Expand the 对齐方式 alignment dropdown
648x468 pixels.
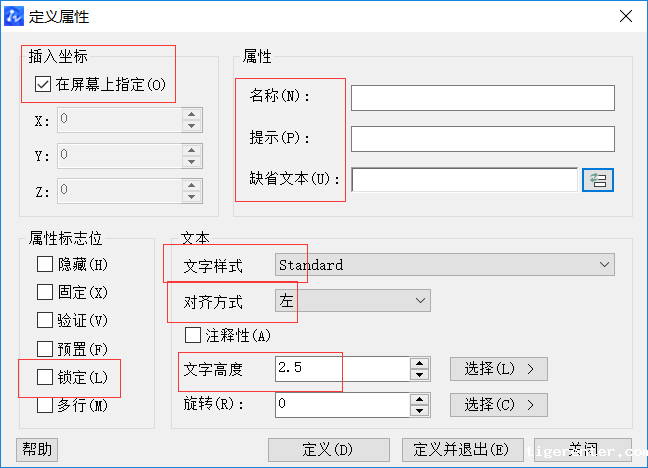350,301
